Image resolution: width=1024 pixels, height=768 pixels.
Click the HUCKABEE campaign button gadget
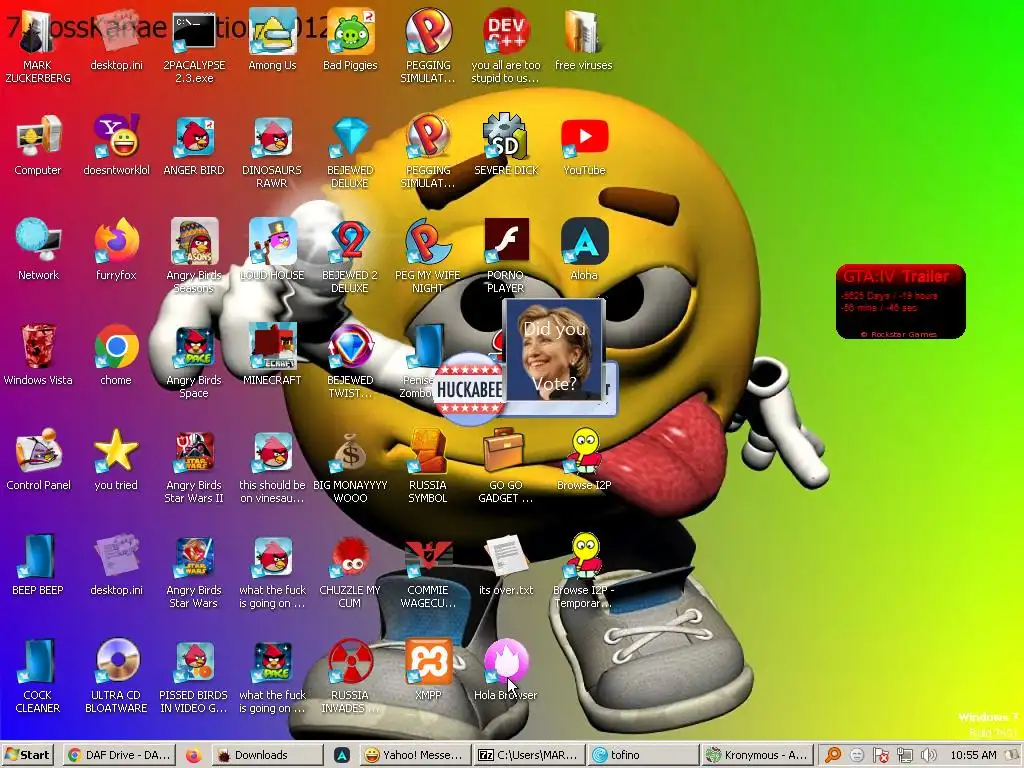click(468, 389)
